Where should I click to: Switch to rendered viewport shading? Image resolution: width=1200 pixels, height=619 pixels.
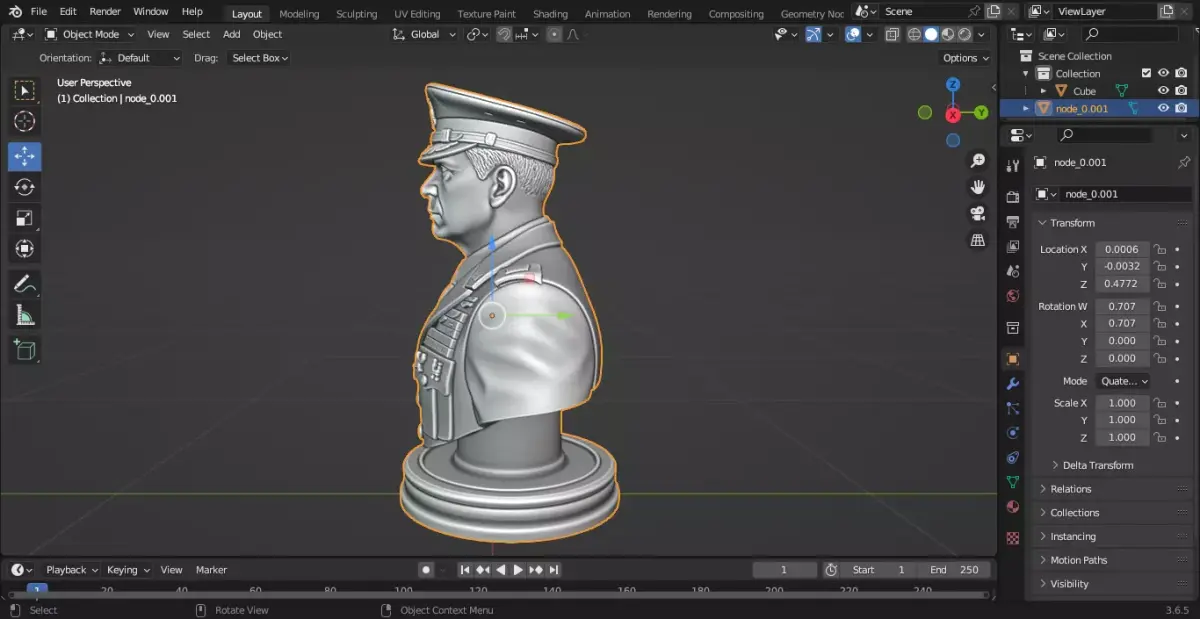click(x=964, y=34)
